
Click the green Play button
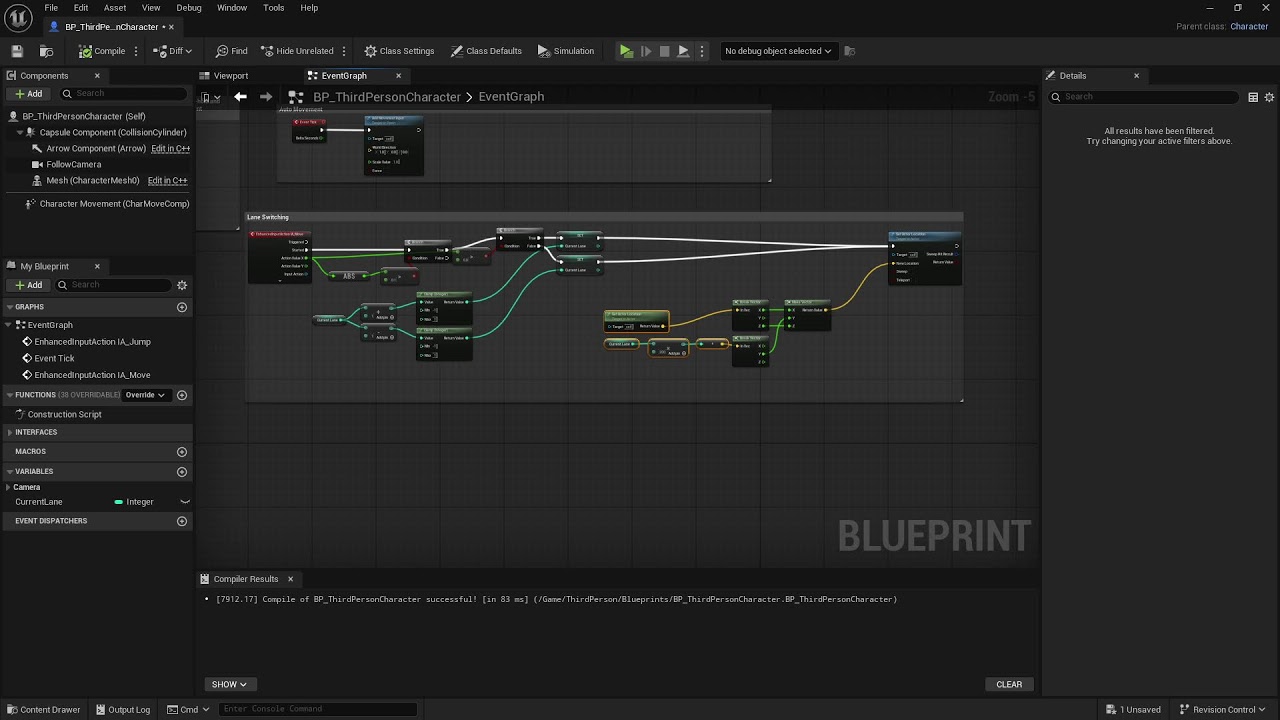tap(626, 51)
